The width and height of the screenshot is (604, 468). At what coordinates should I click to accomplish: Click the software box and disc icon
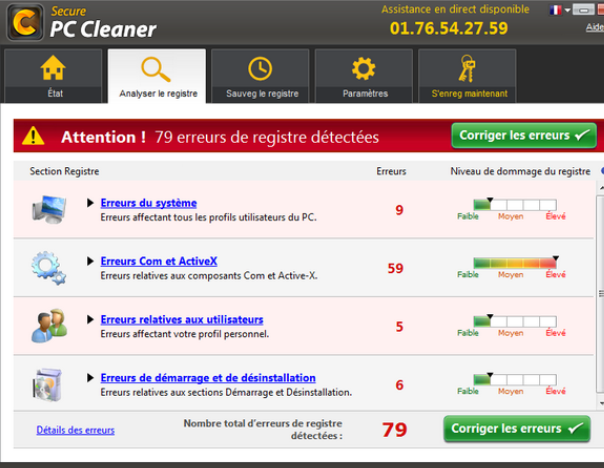47,384
